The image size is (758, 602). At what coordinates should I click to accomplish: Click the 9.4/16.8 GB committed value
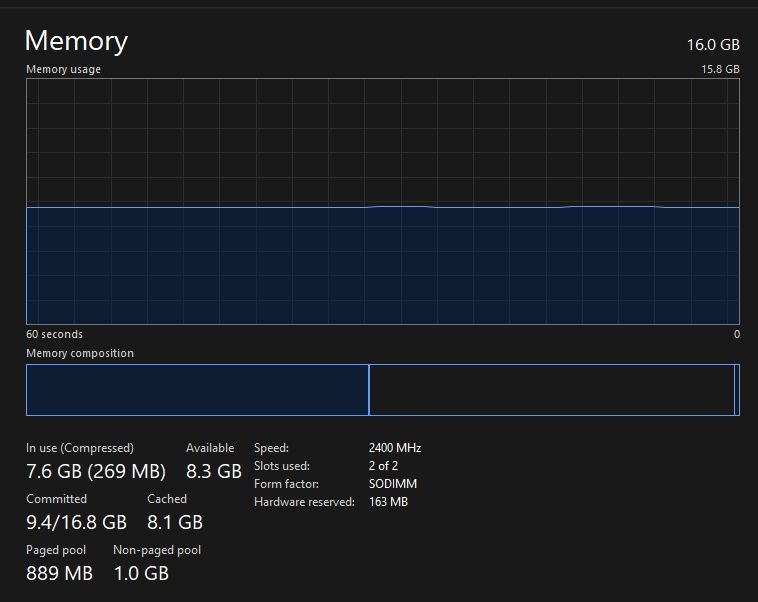tap(76, 522)
